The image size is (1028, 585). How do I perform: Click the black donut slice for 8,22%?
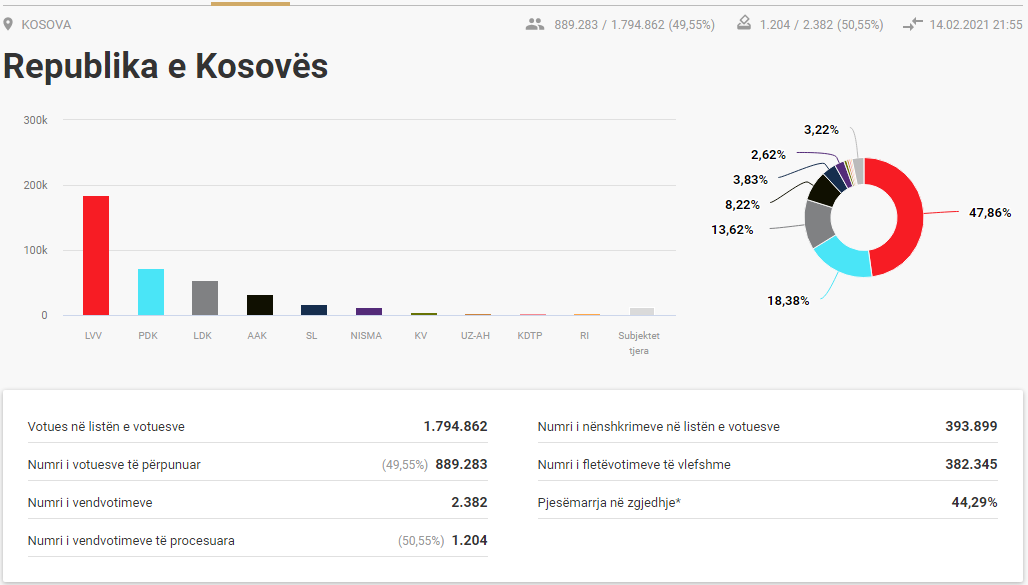(x=825, y=190)
